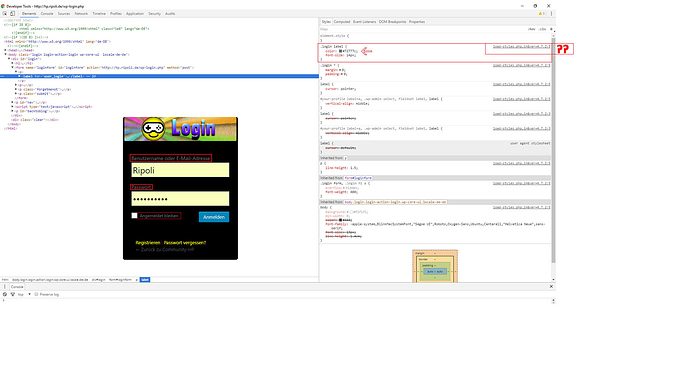Screen dimensions: 690x373
Task: Click the blue Anmelden button
Action: click(214, 217)
